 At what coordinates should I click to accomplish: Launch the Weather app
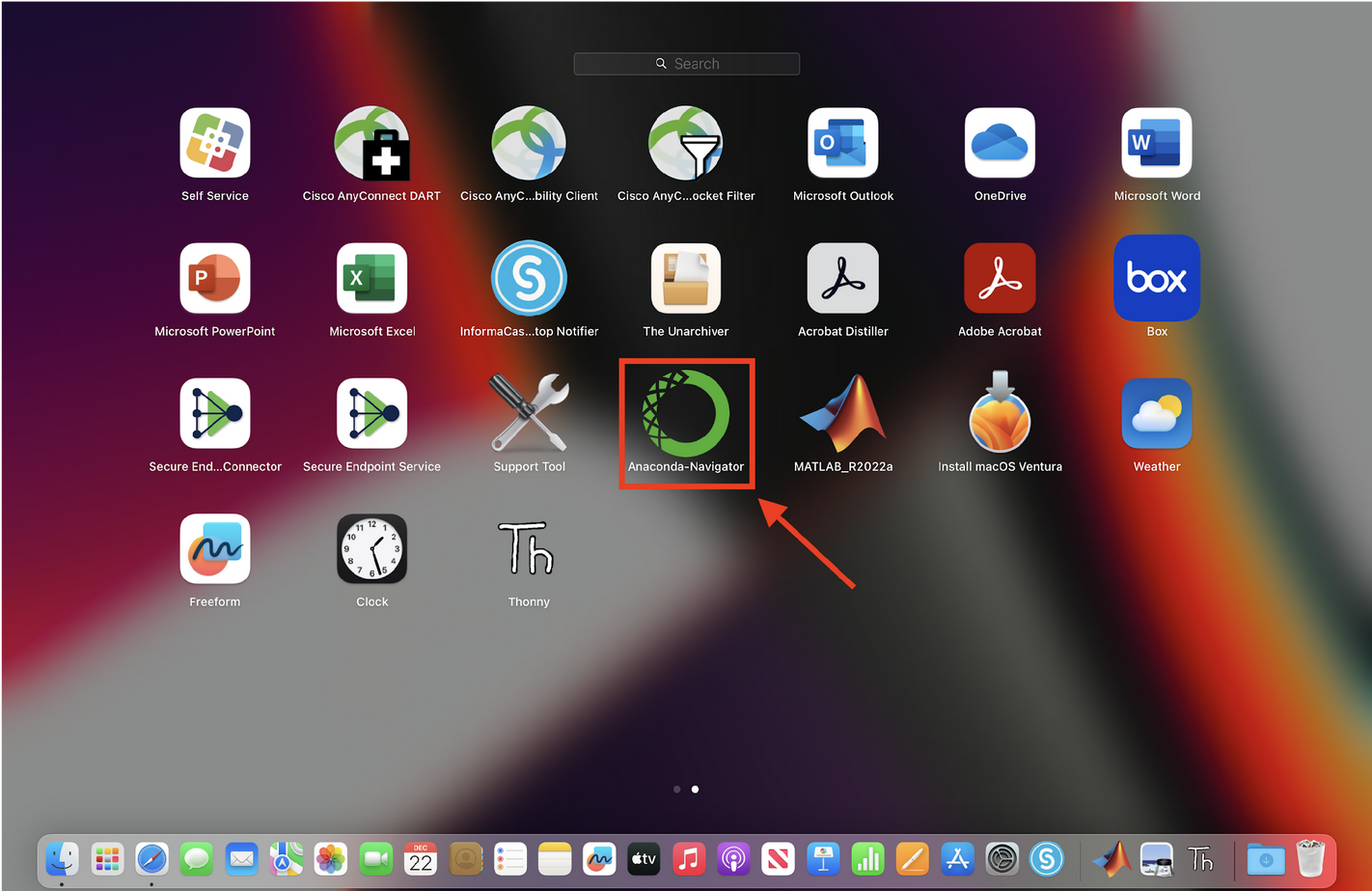coord(1157,413)
